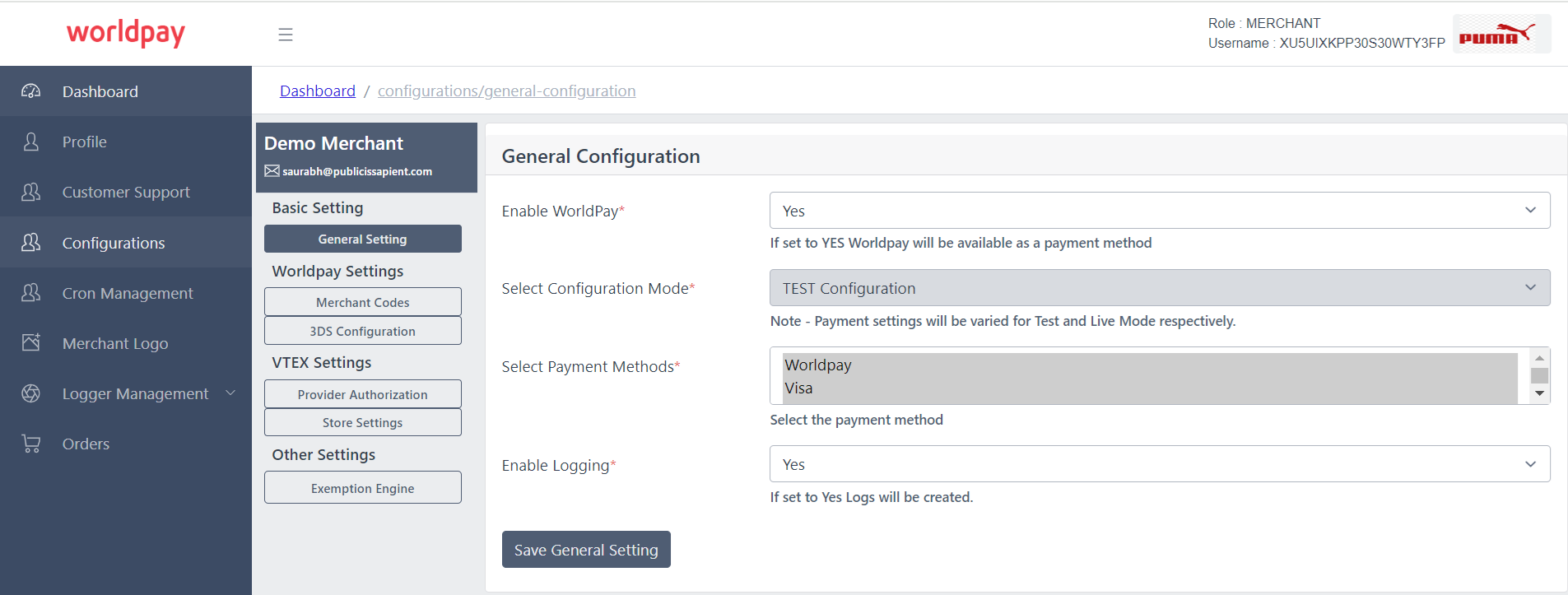Click the Profile user icon
1568x595 pixels.
31,142
